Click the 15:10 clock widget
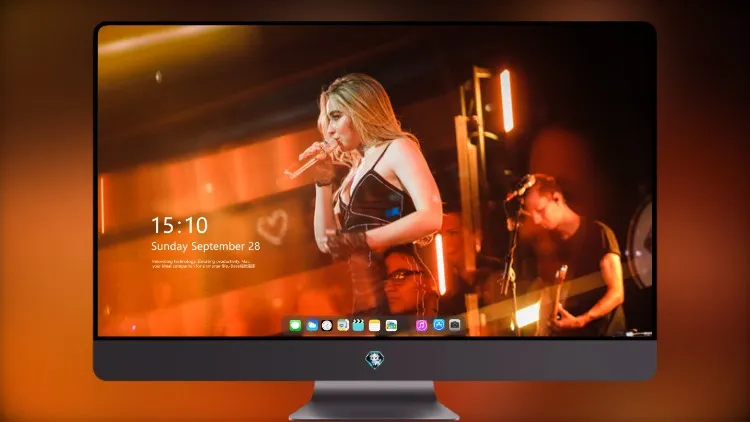Image resolution: width=750 pixels, height=422 pixels. tap(180, 225)
